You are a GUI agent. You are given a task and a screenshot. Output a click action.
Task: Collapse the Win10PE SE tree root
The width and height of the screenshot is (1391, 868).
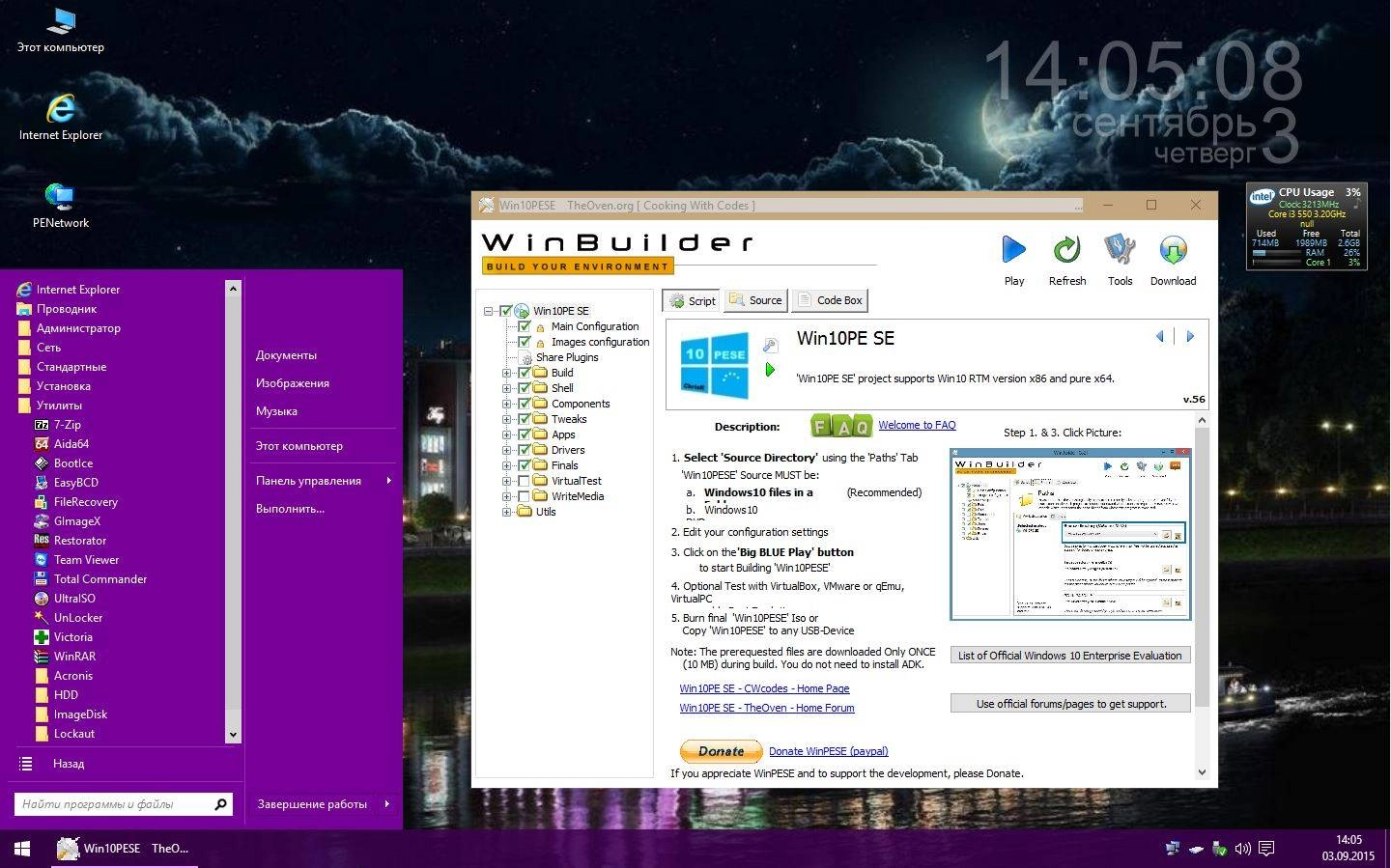489,311
